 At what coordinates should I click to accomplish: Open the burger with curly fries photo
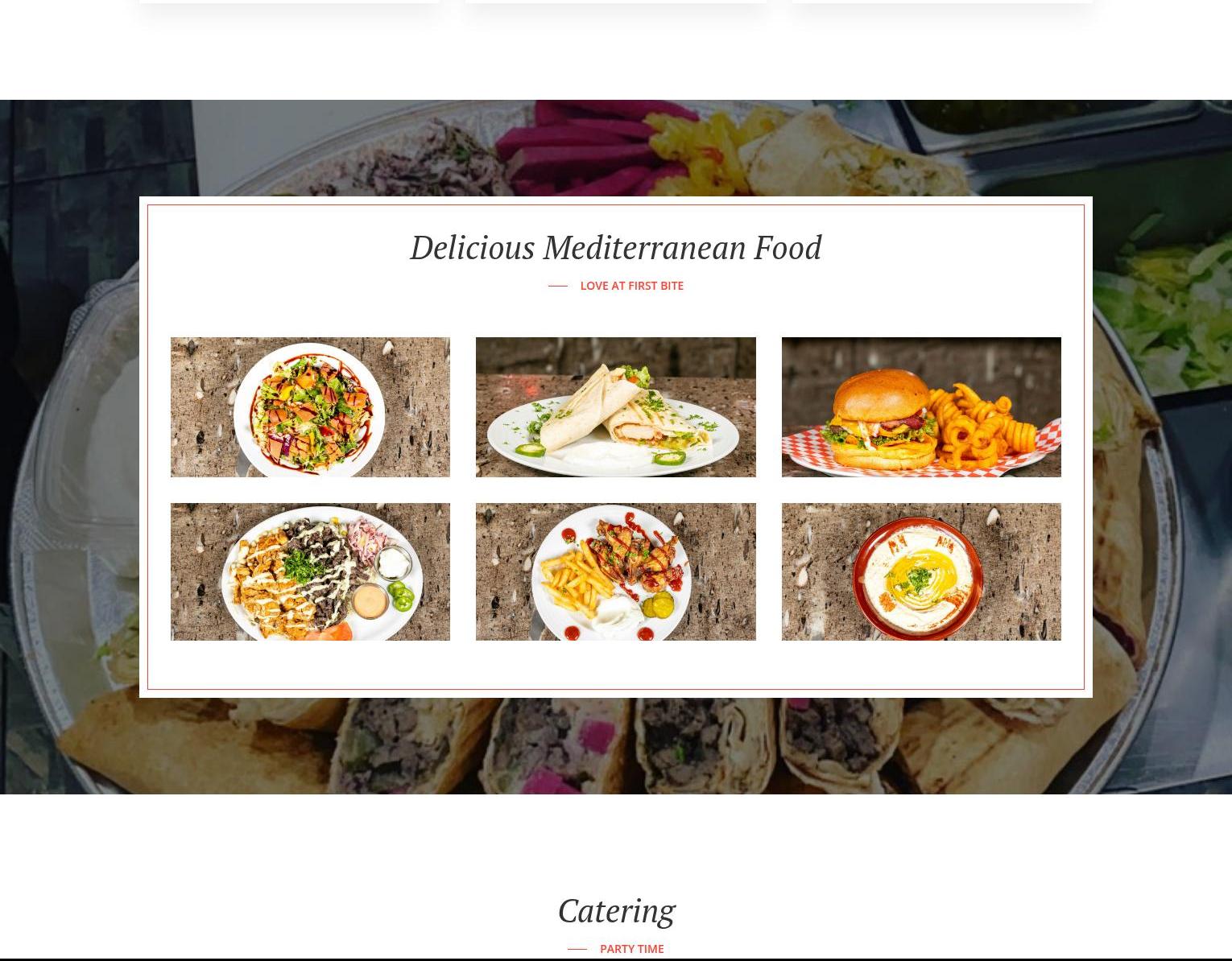(x=921, y=407)
